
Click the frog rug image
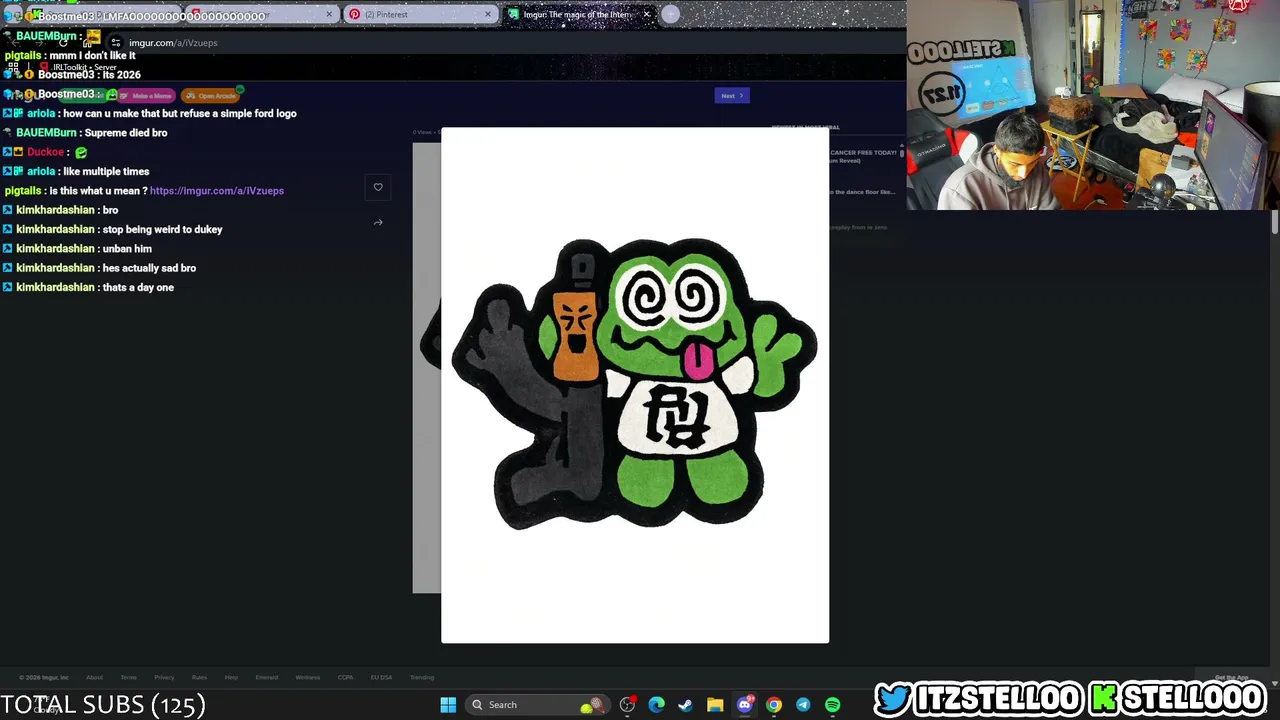point(635,385)
